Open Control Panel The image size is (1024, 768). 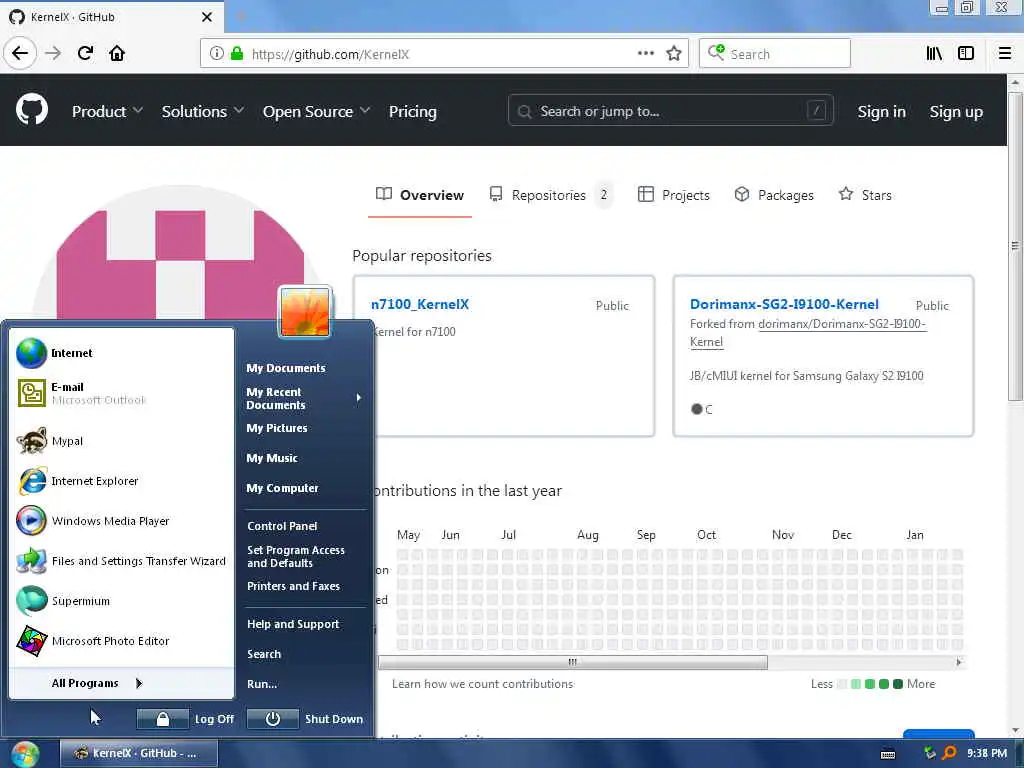[282, 526]
